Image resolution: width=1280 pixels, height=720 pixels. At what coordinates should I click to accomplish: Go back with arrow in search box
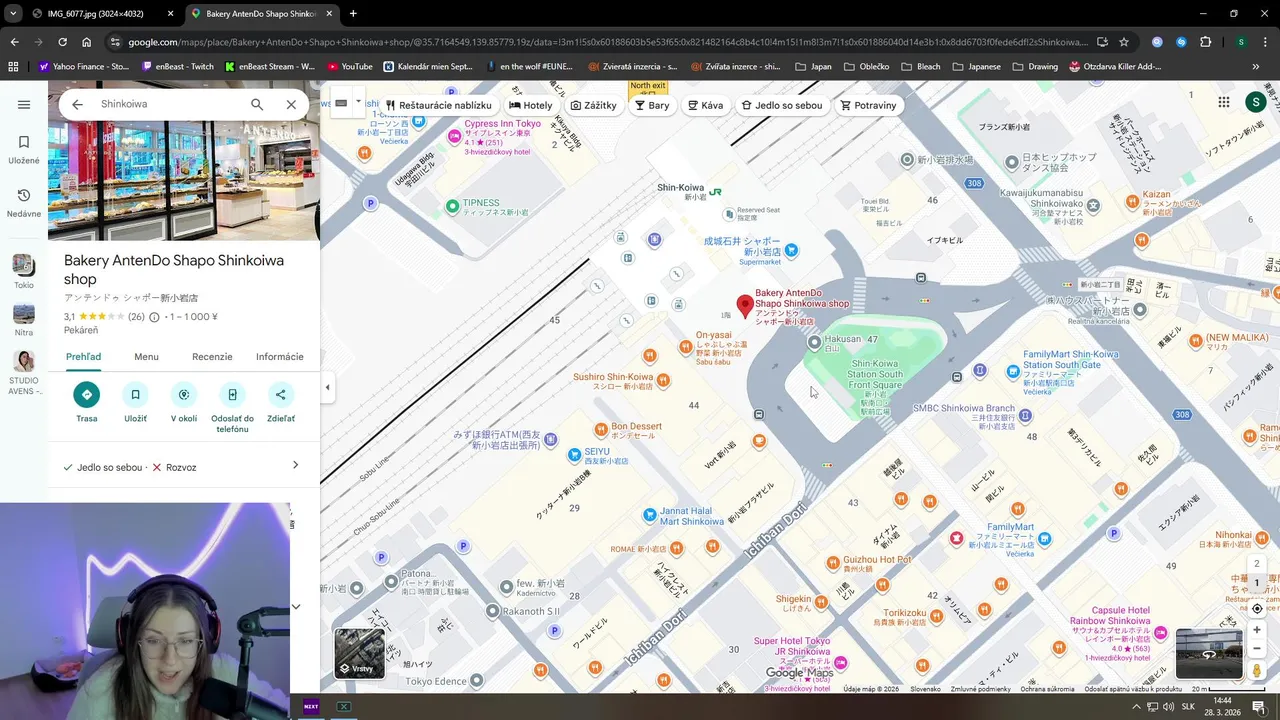[x=77, y=104]
